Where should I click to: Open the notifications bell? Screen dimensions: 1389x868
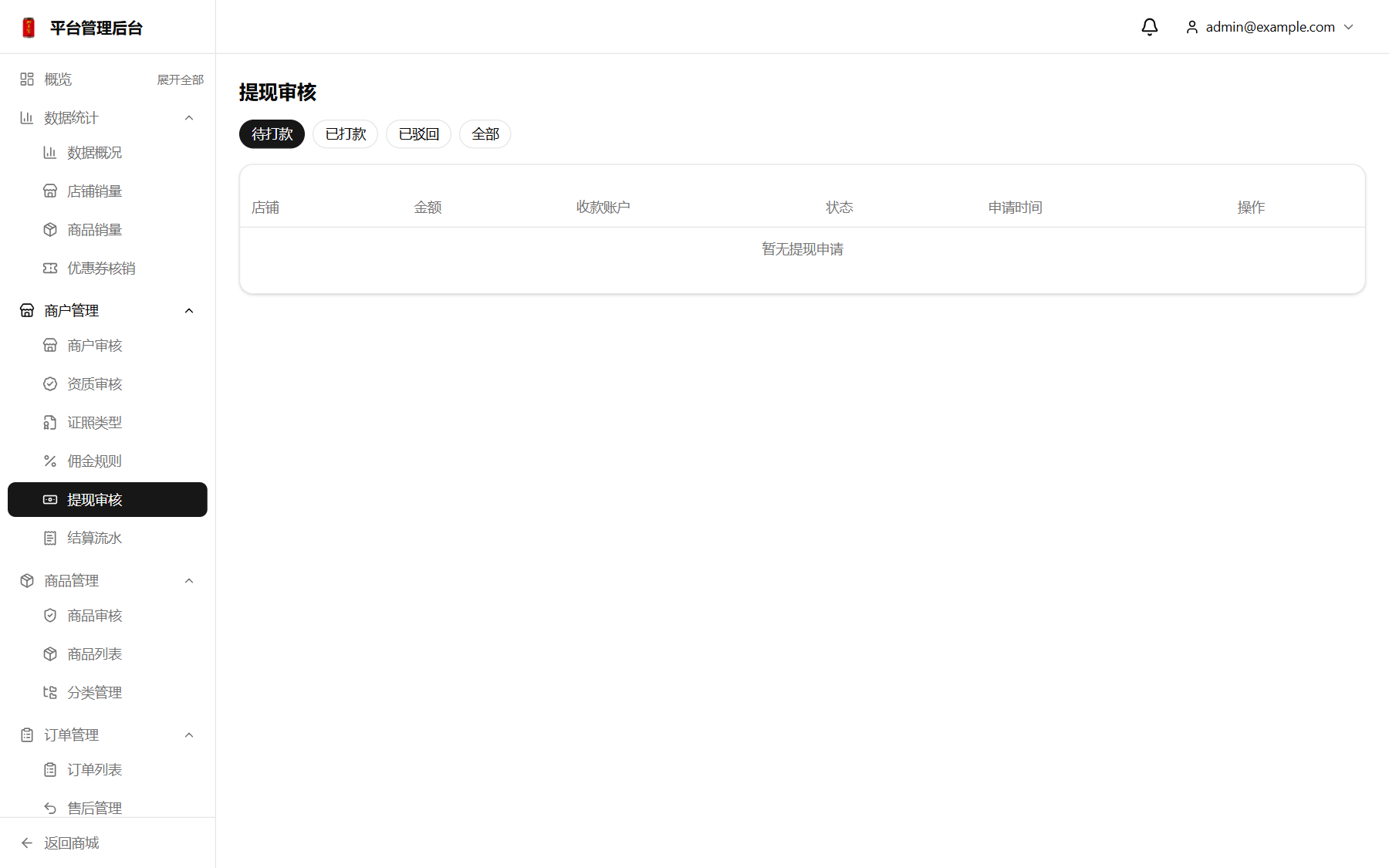1150,27
